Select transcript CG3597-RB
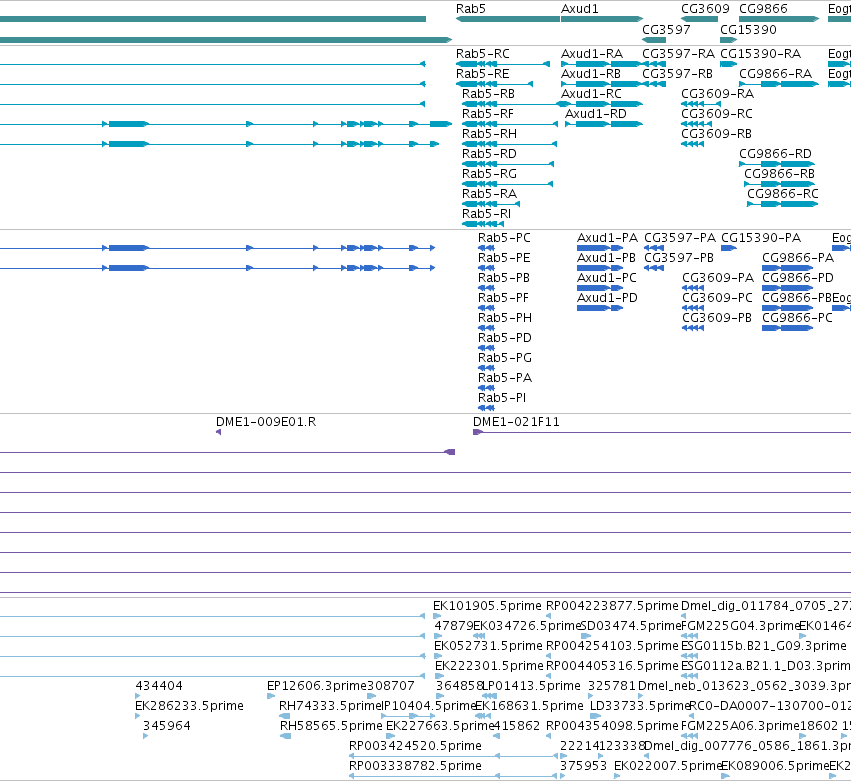 [677, 74]
